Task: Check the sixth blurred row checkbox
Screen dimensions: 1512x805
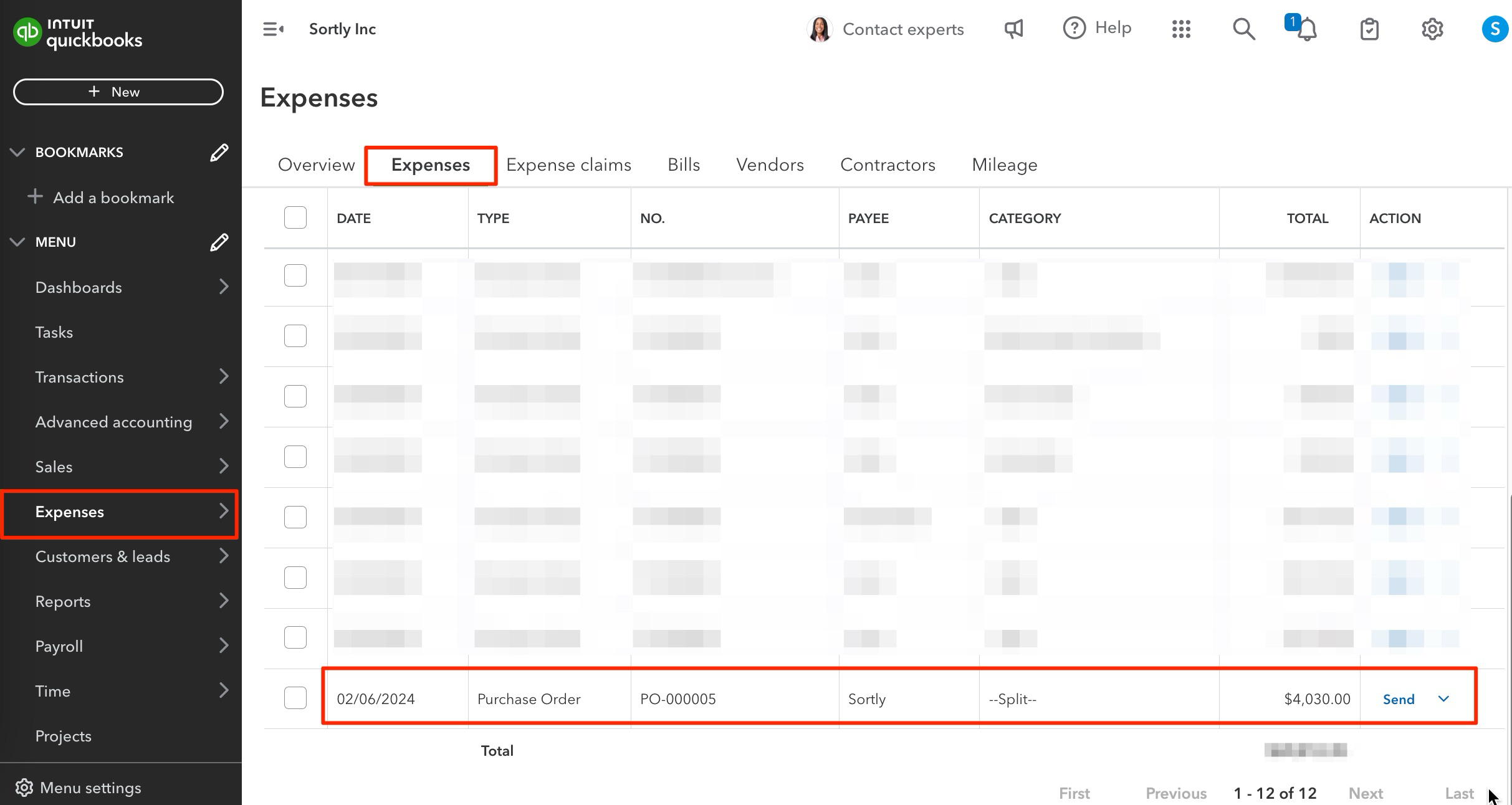Action: tap(295, 577)
